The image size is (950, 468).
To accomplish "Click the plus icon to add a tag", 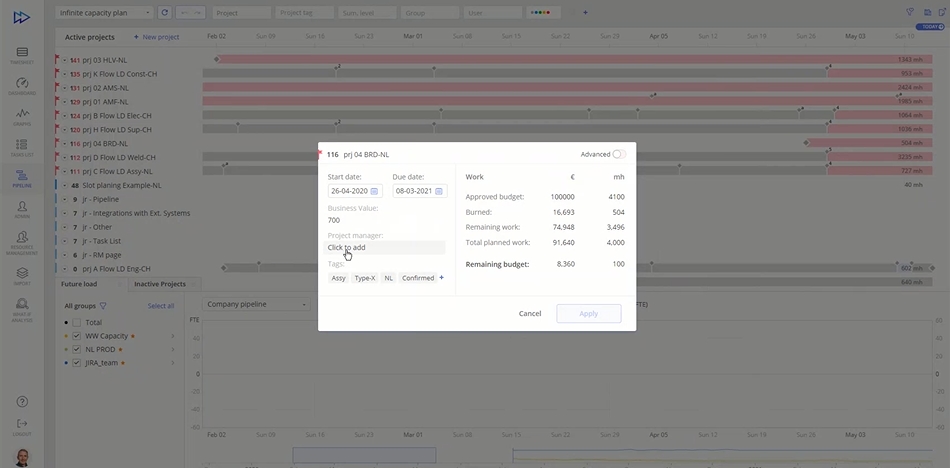I will point(442,277).
